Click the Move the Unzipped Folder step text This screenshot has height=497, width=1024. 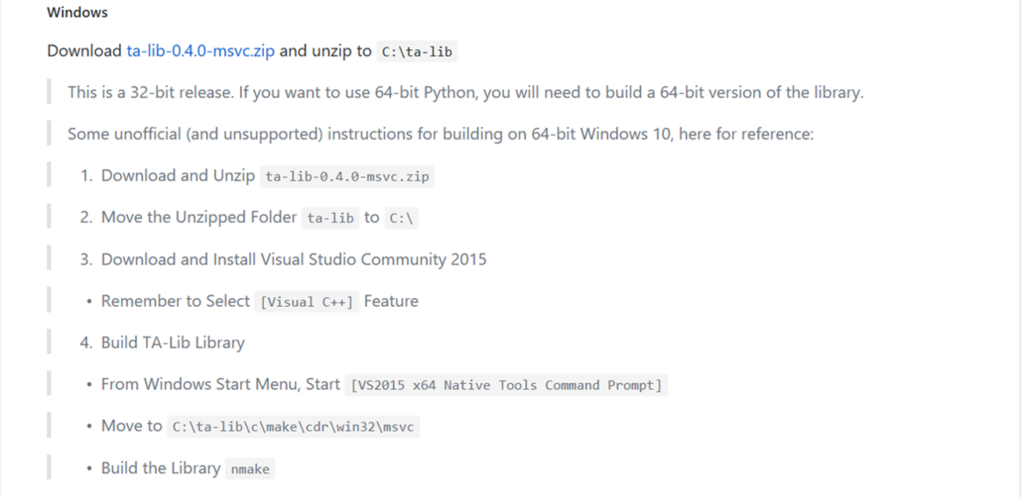[x=199, y=217]
